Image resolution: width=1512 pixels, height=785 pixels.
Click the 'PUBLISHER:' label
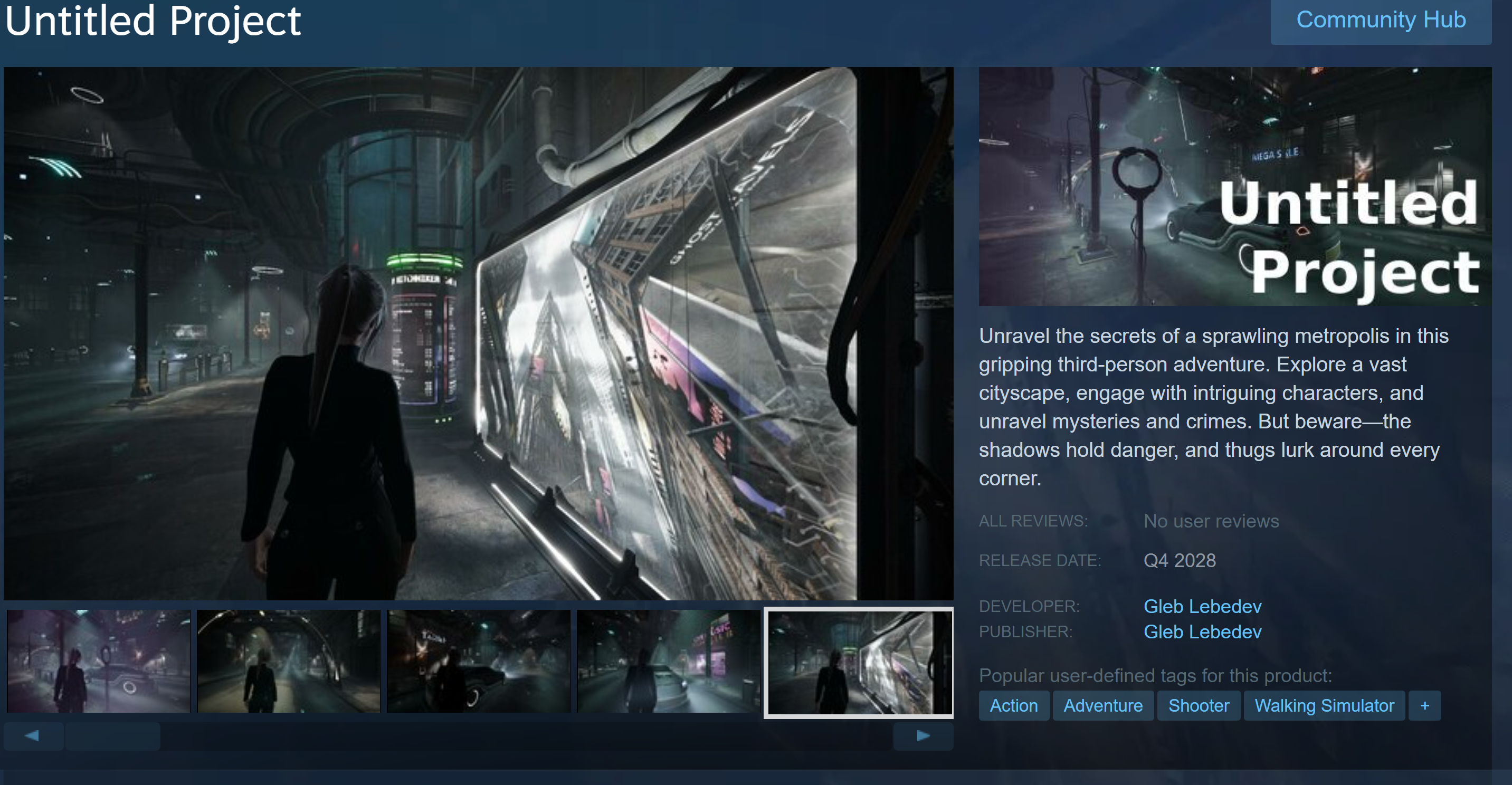(1025, 632)
